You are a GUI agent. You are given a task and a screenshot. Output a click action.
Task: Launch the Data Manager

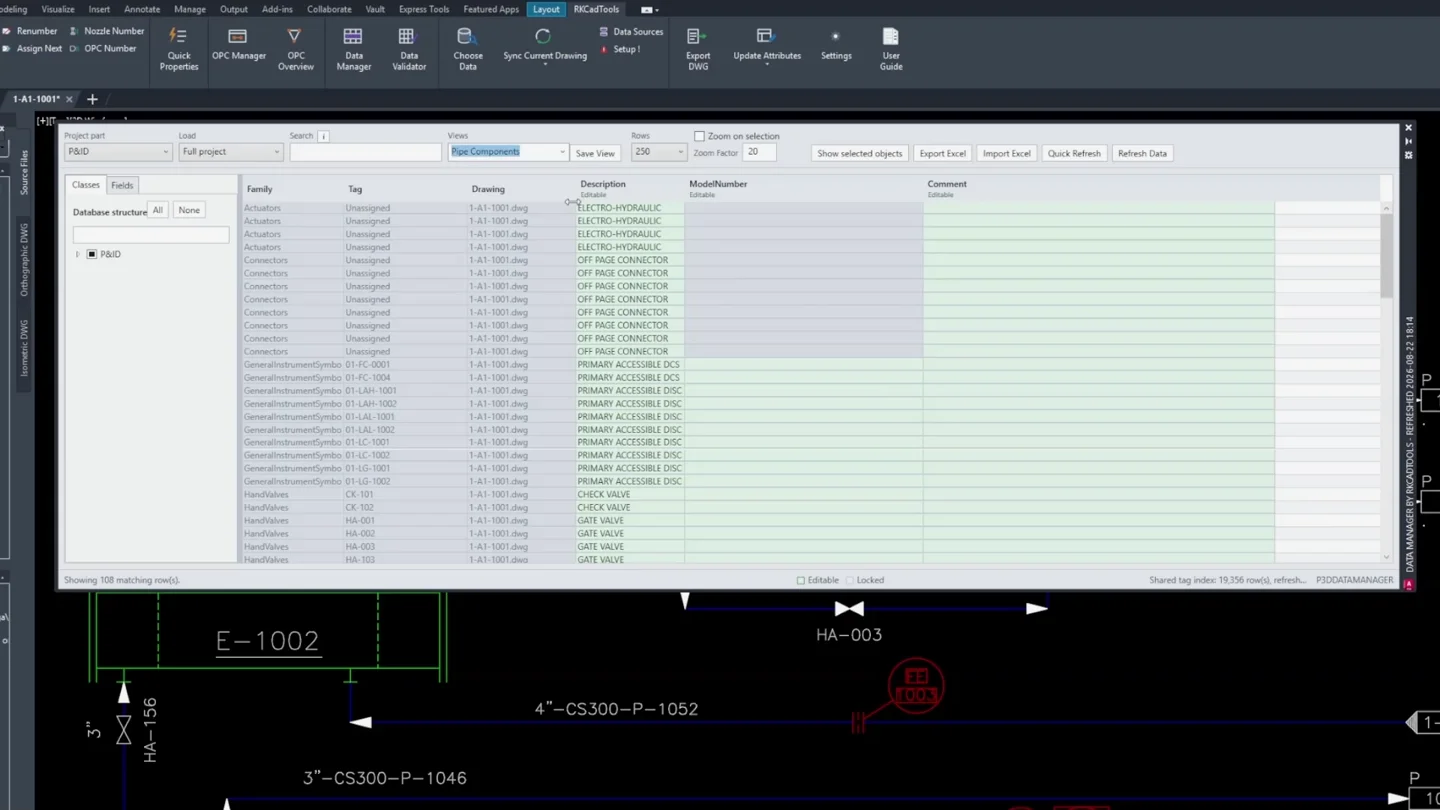(x=353, y=49)
